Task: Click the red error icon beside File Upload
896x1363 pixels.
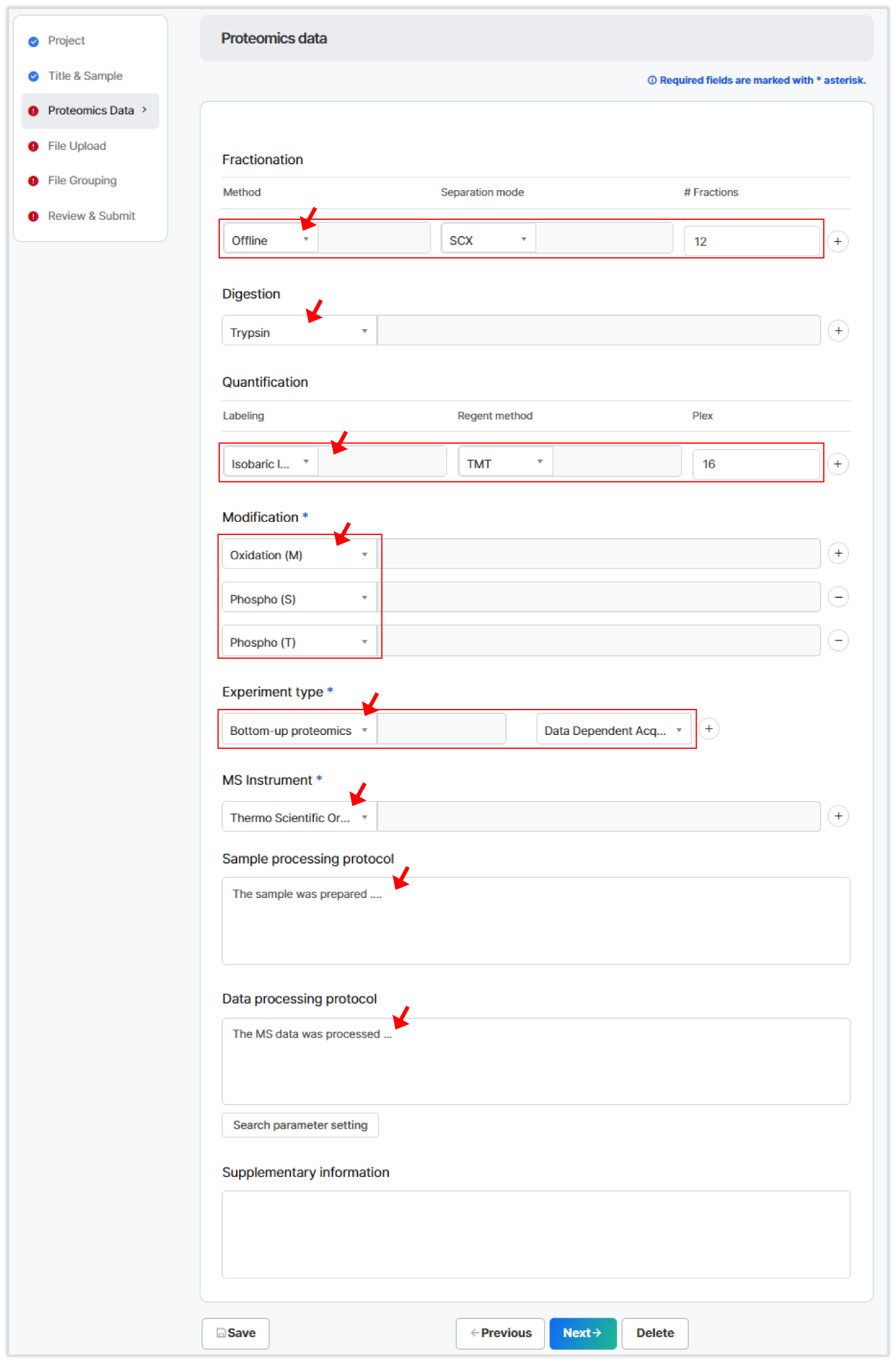Action: 33,146
